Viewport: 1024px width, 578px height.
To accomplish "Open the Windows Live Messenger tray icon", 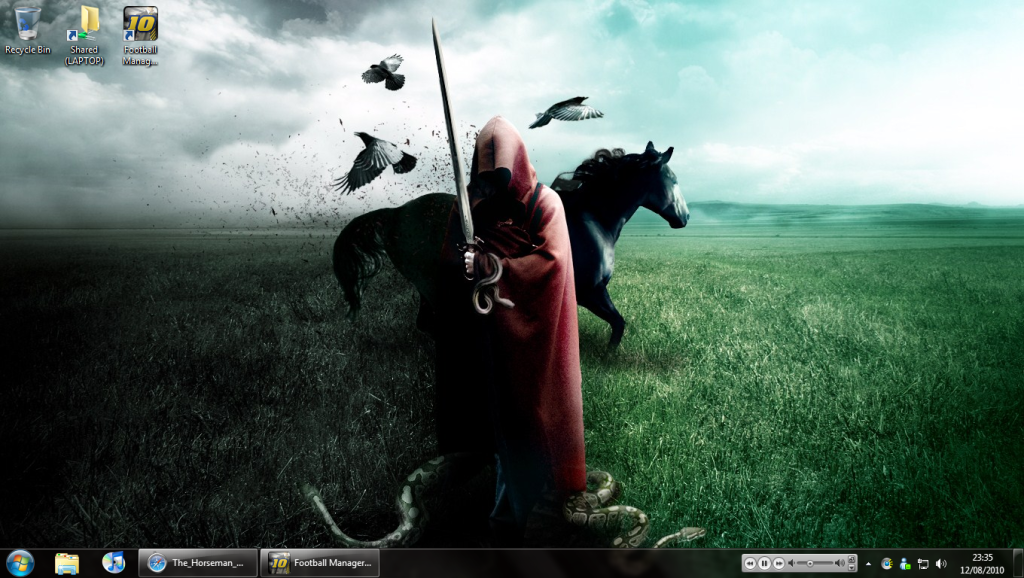I will pyautogui.click(x=904, y=564).
